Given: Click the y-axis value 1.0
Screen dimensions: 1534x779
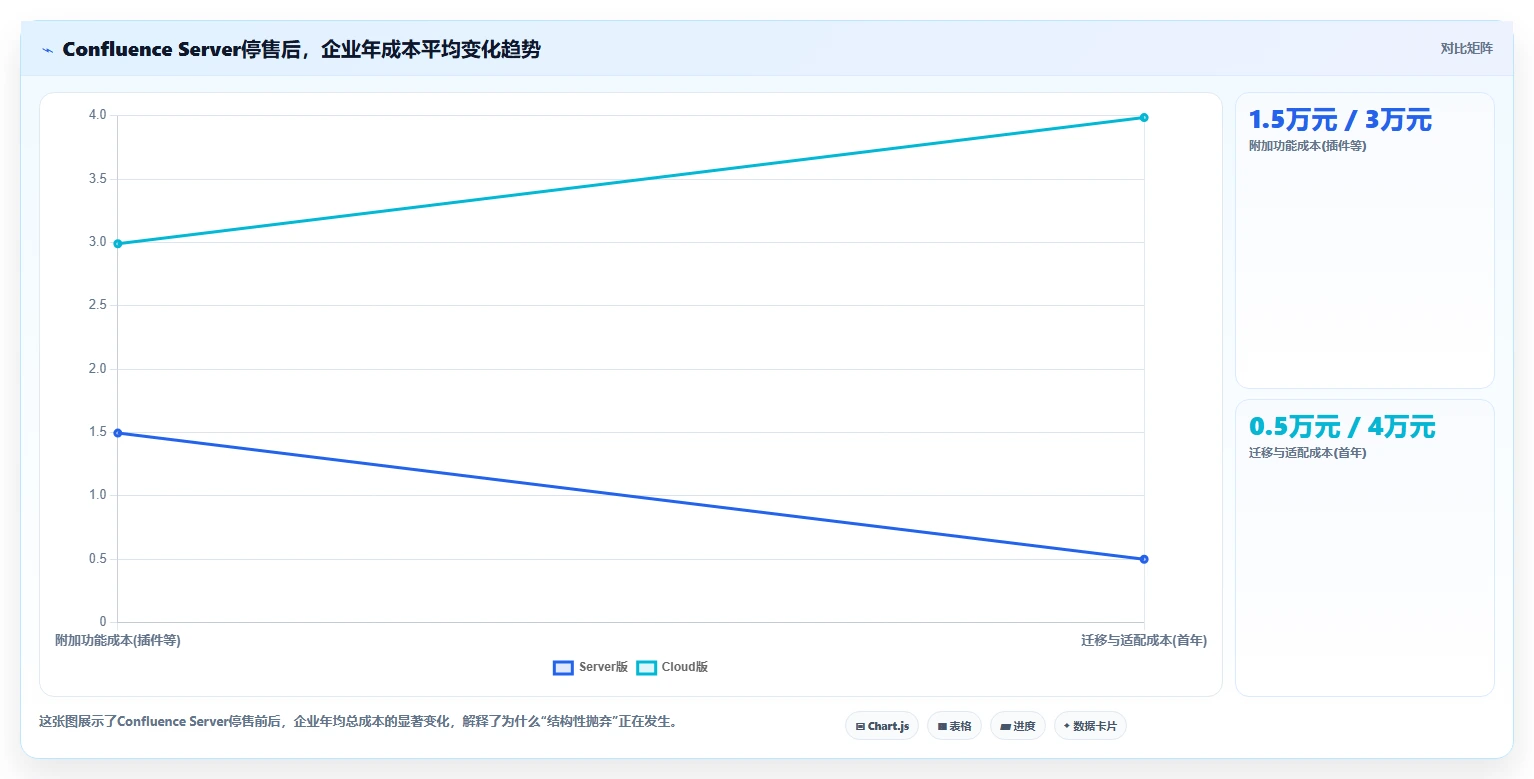Looking at the screenshot, I should (97, 495).
